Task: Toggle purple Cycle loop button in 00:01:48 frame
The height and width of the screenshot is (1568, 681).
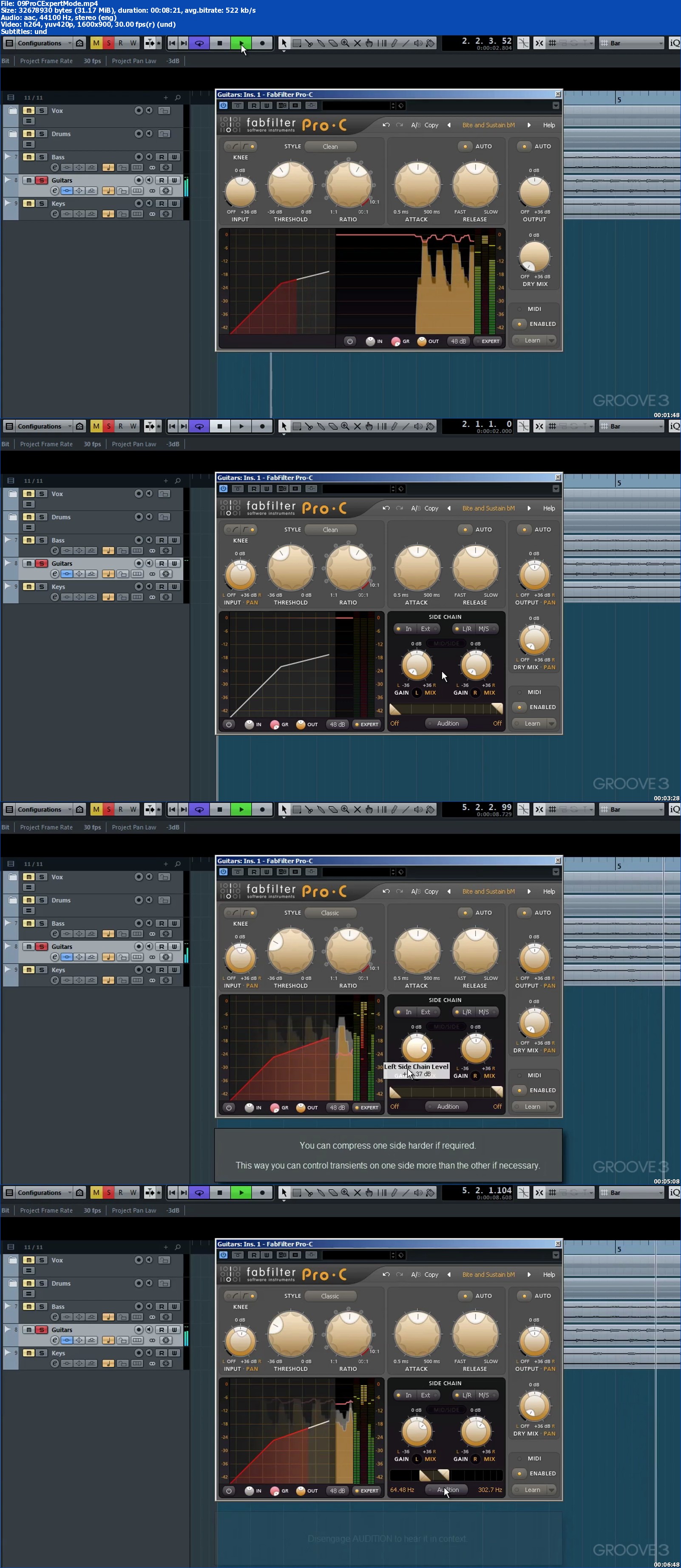Action: point(199,43)
